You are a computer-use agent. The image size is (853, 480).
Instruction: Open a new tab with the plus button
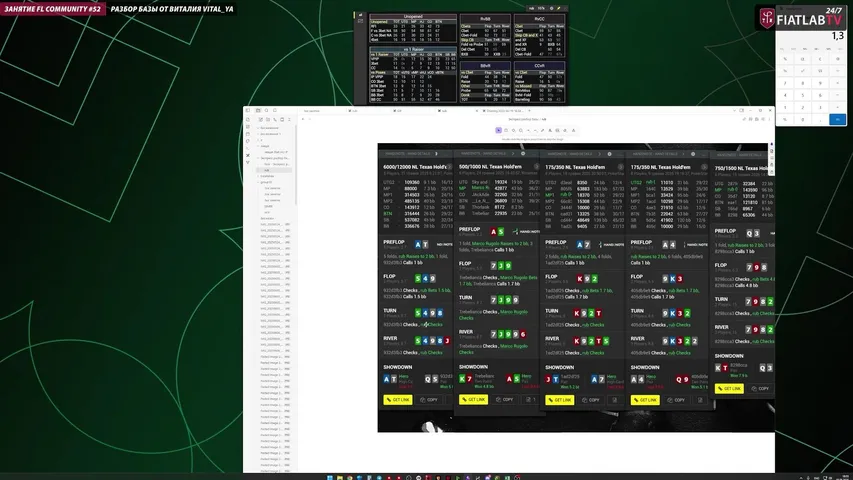529,110
